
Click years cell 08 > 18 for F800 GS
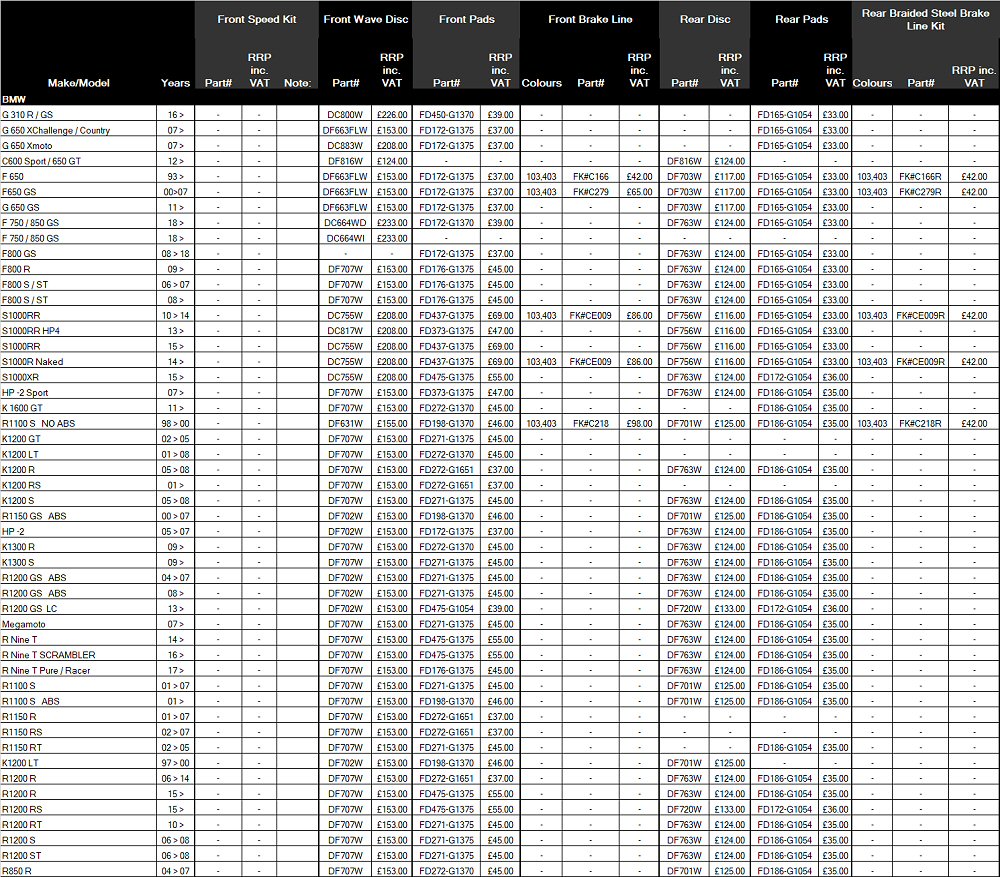click(175, 254)
